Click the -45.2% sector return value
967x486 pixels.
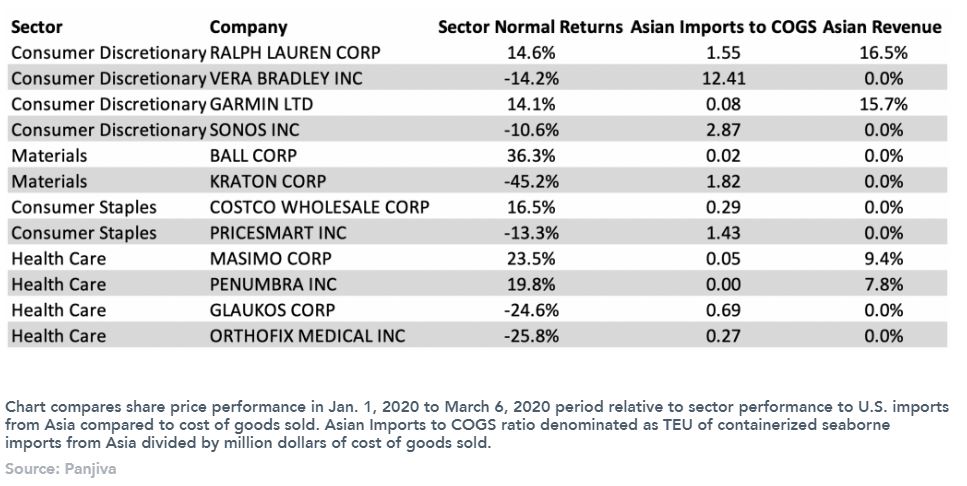pyautogui.click(x=531, y=181)
